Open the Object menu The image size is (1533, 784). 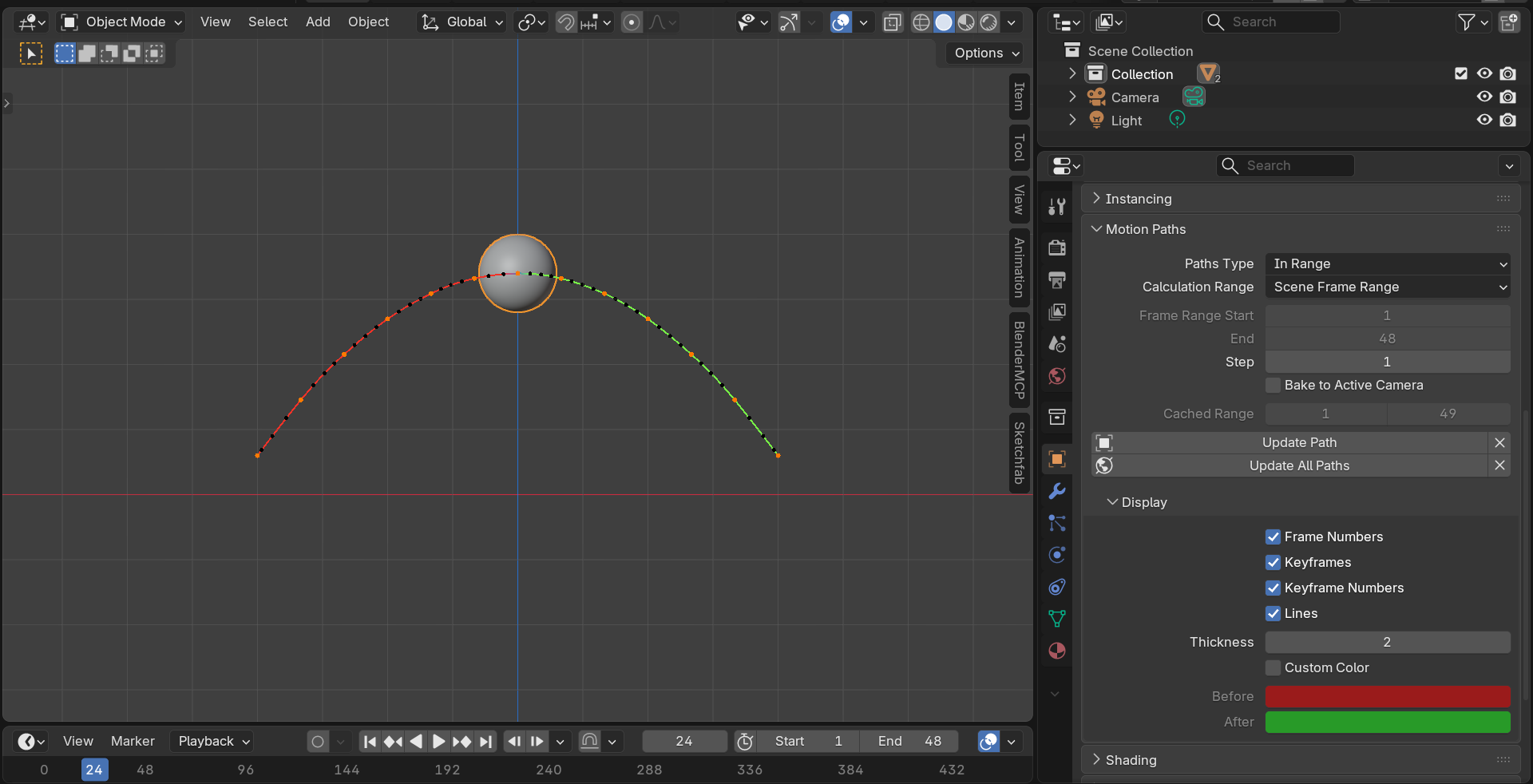pyautogui.click(x=368, y=22)
